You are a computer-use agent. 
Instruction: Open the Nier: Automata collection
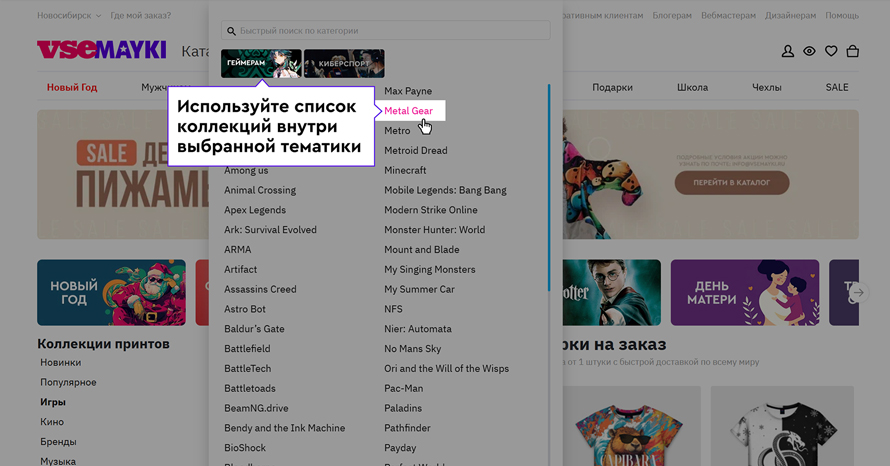coord(418,329)
